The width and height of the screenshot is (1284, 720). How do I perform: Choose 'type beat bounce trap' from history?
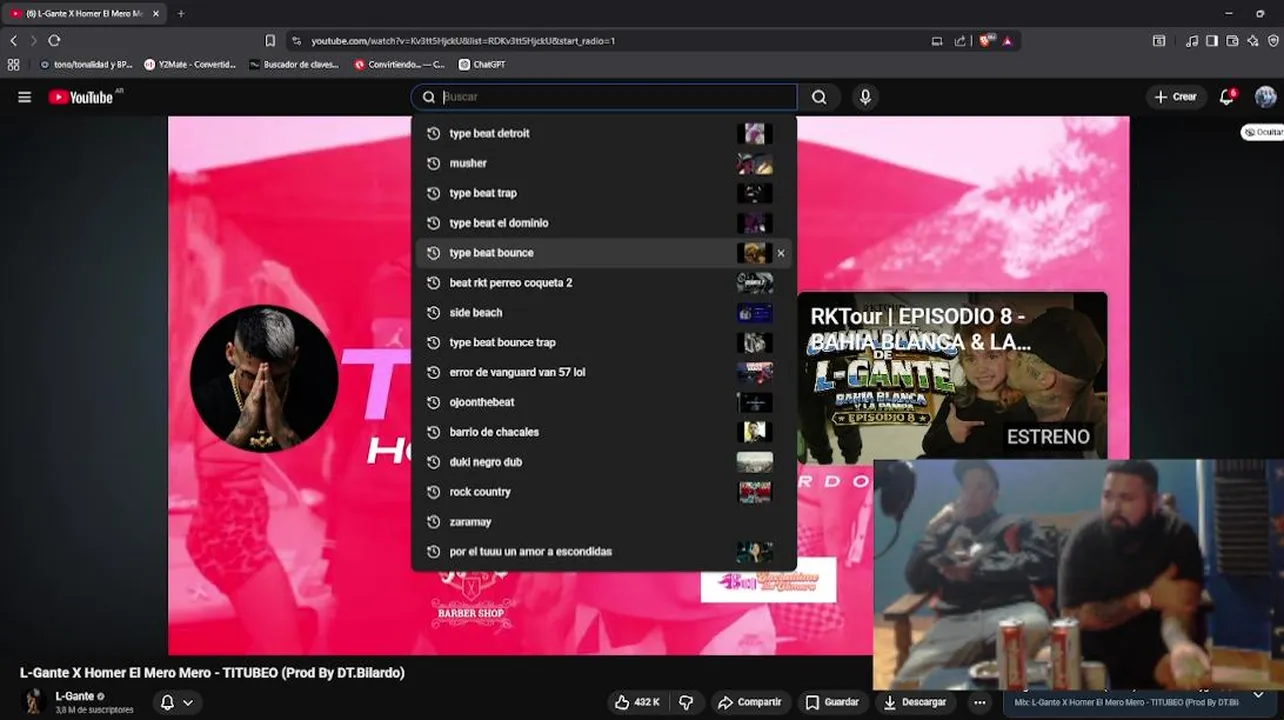pos(604,342)
